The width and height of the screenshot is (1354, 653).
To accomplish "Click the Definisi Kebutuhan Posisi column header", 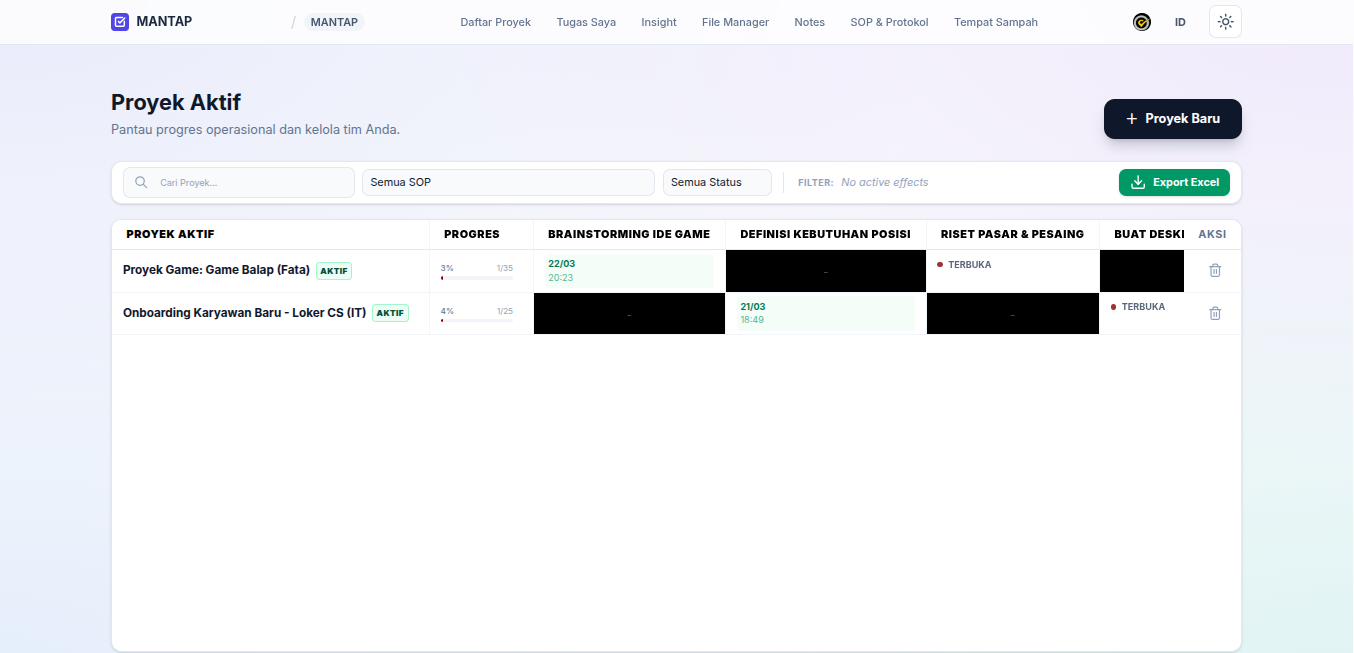I will (825, 234).
